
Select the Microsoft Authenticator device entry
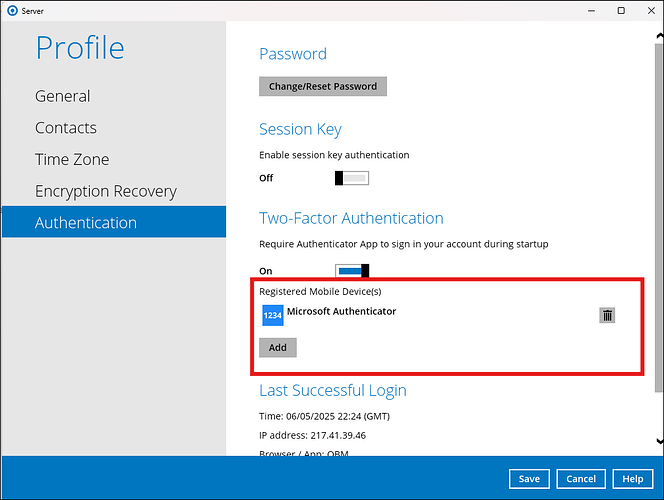coord(341,312)
